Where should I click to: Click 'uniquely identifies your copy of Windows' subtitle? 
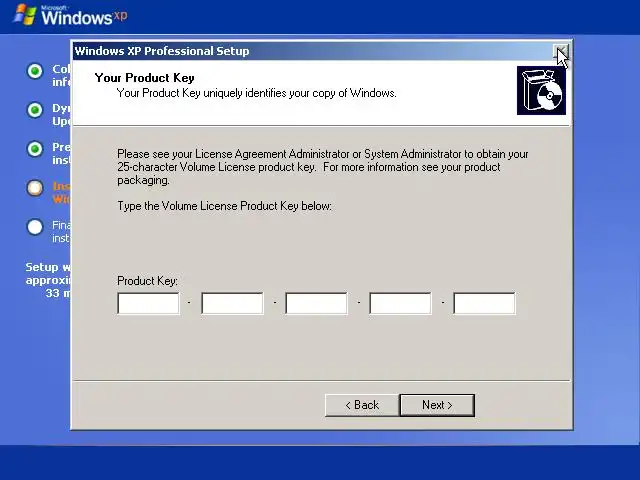point(300,93)
